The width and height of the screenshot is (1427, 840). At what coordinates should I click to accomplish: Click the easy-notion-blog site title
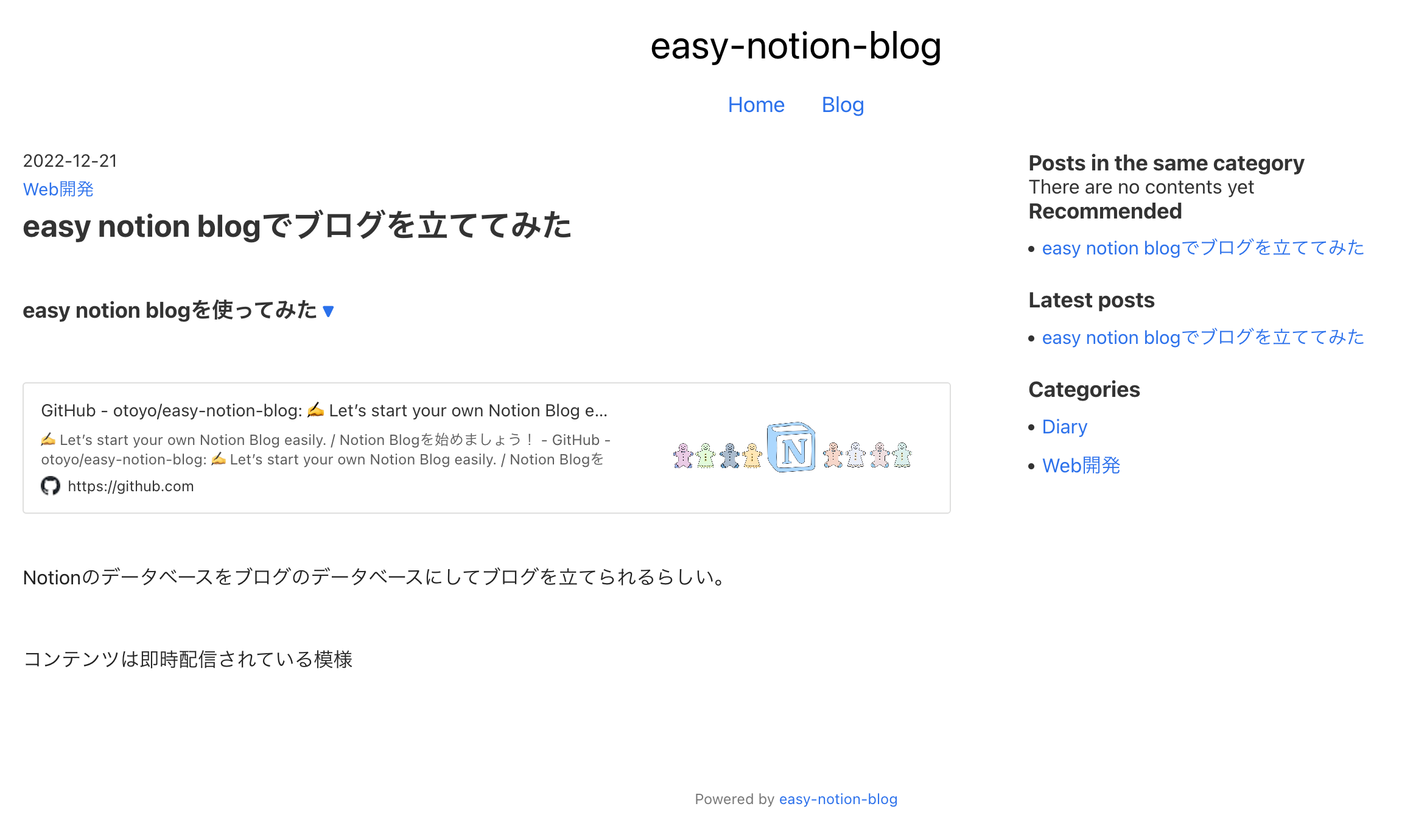point(796,46)
